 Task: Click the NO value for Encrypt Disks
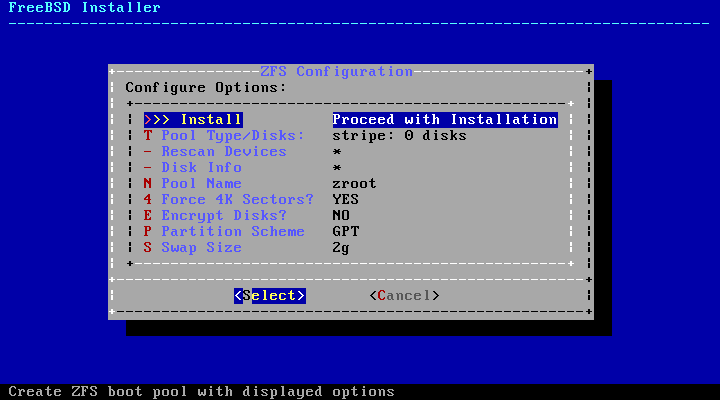point(341,215)
